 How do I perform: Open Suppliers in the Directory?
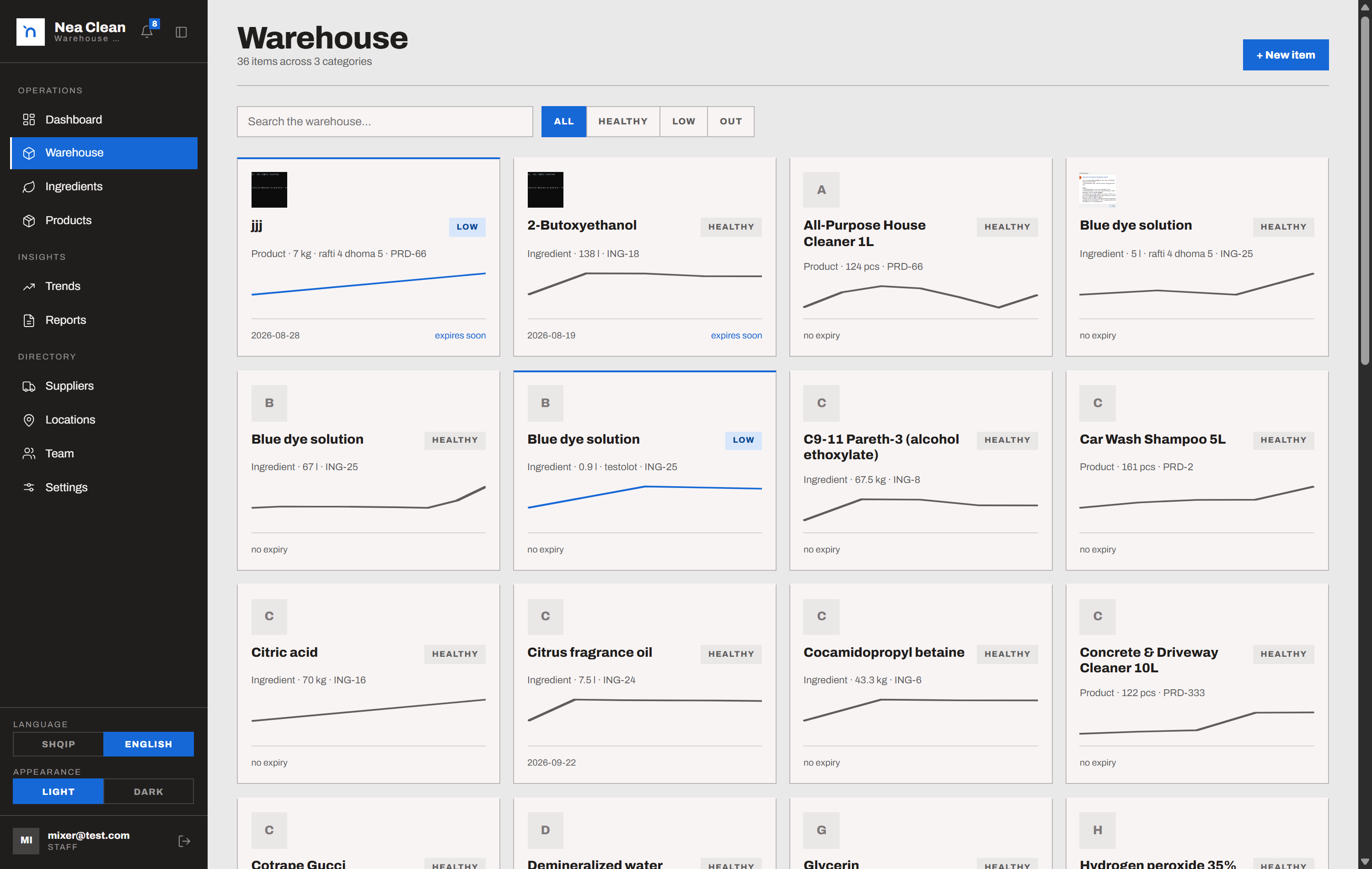(104, 386)
